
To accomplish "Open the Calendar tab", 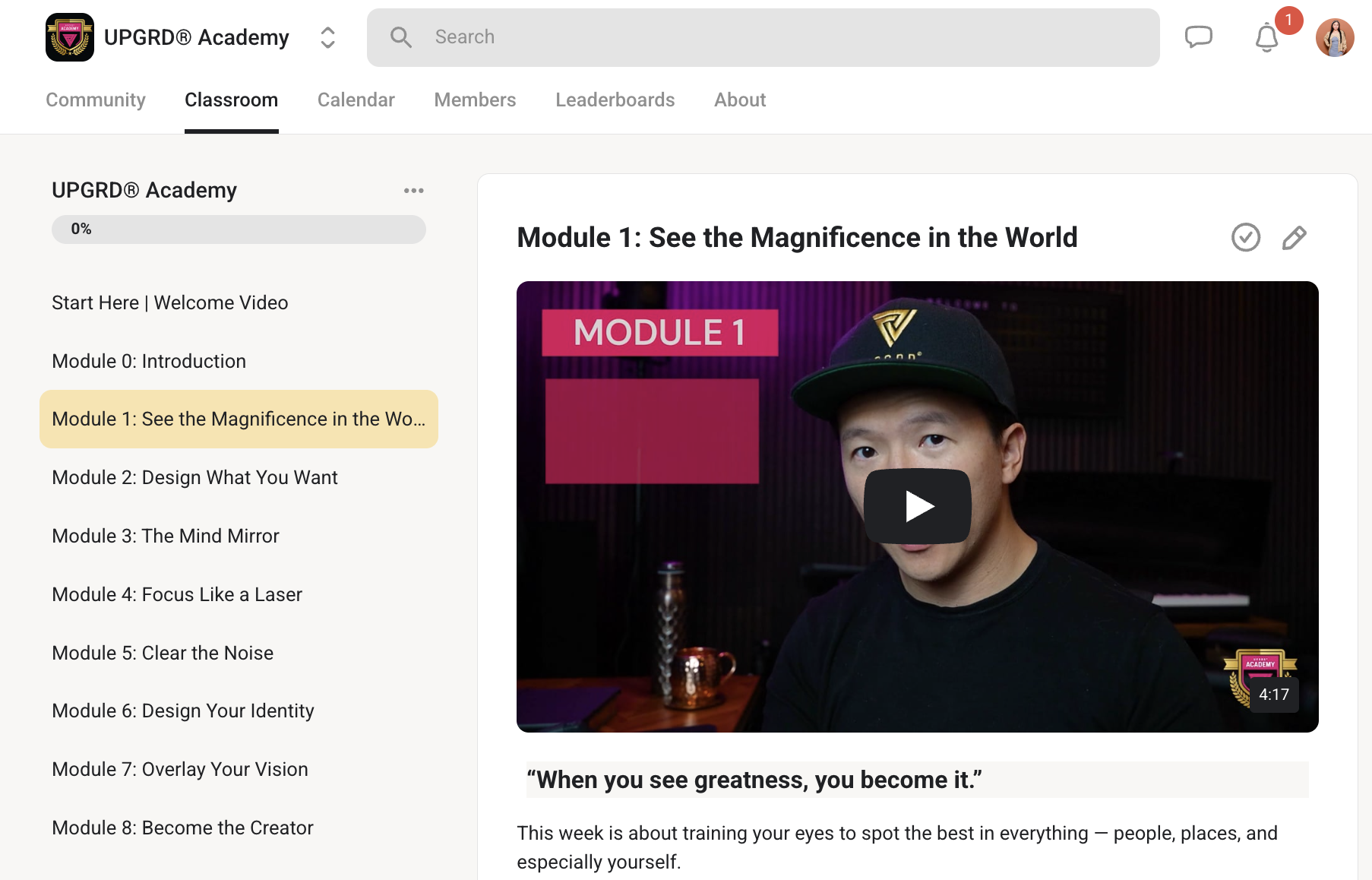I will point(356,100).
